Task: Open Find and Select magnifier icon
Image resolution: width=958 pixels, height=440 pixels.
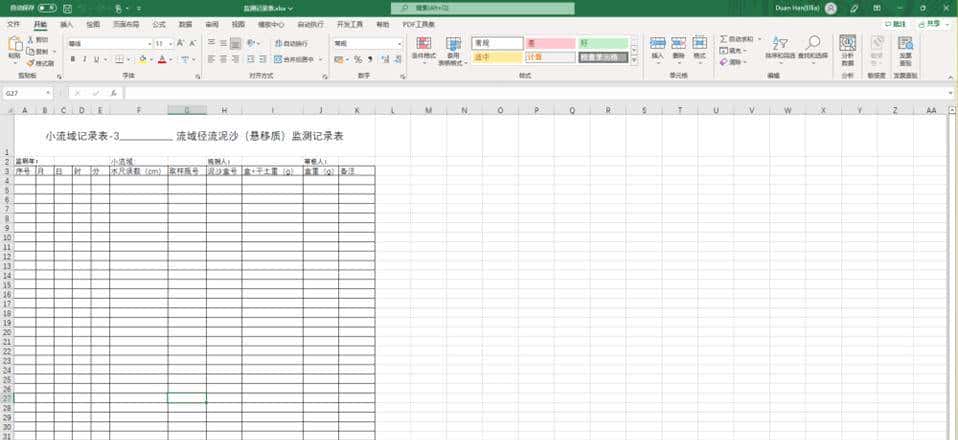Action: click(x=813, y=43)
